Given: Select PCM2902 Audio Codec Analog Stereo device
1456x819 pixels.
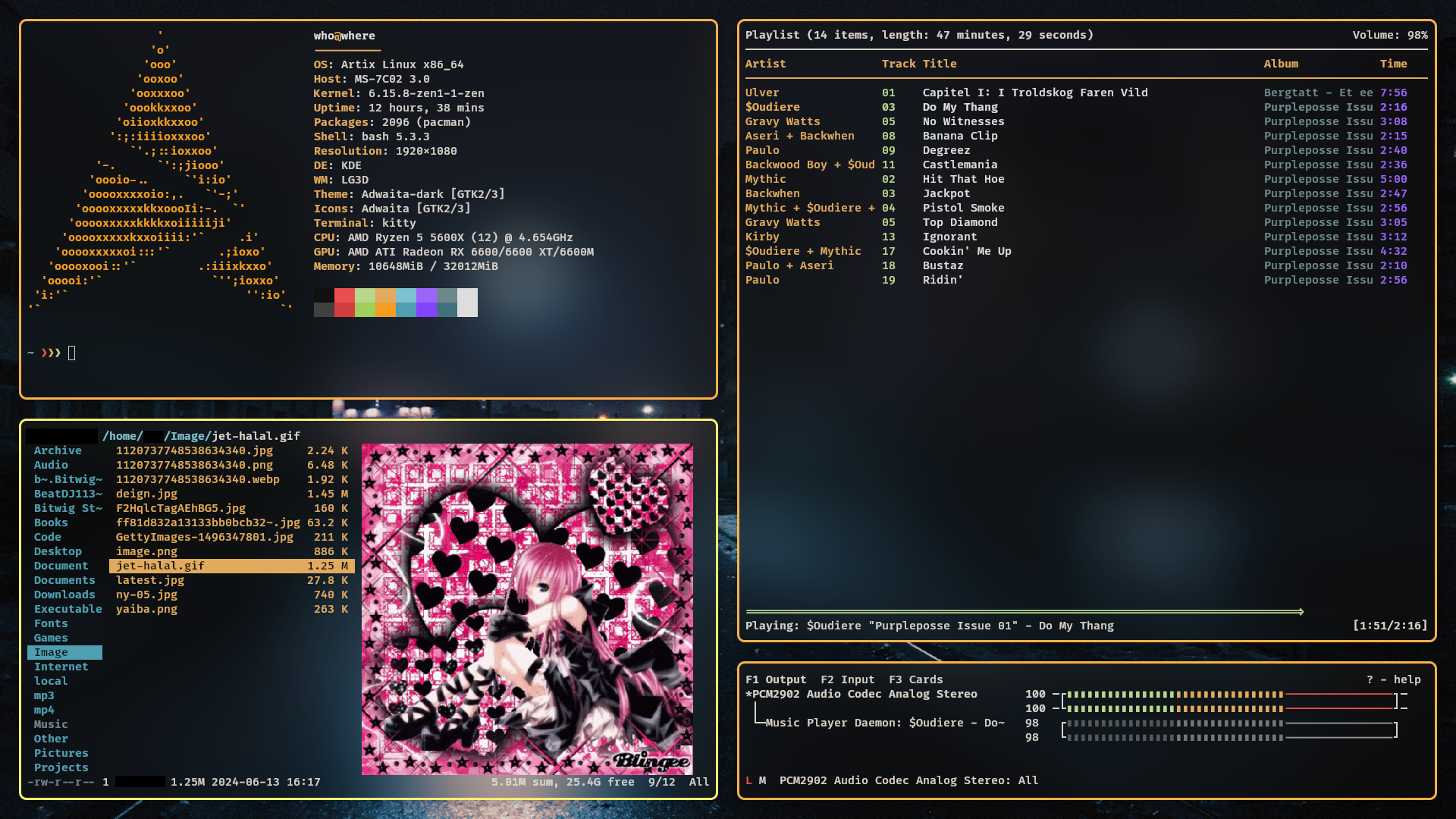Looking at the screenshot, I should (861, 694).
